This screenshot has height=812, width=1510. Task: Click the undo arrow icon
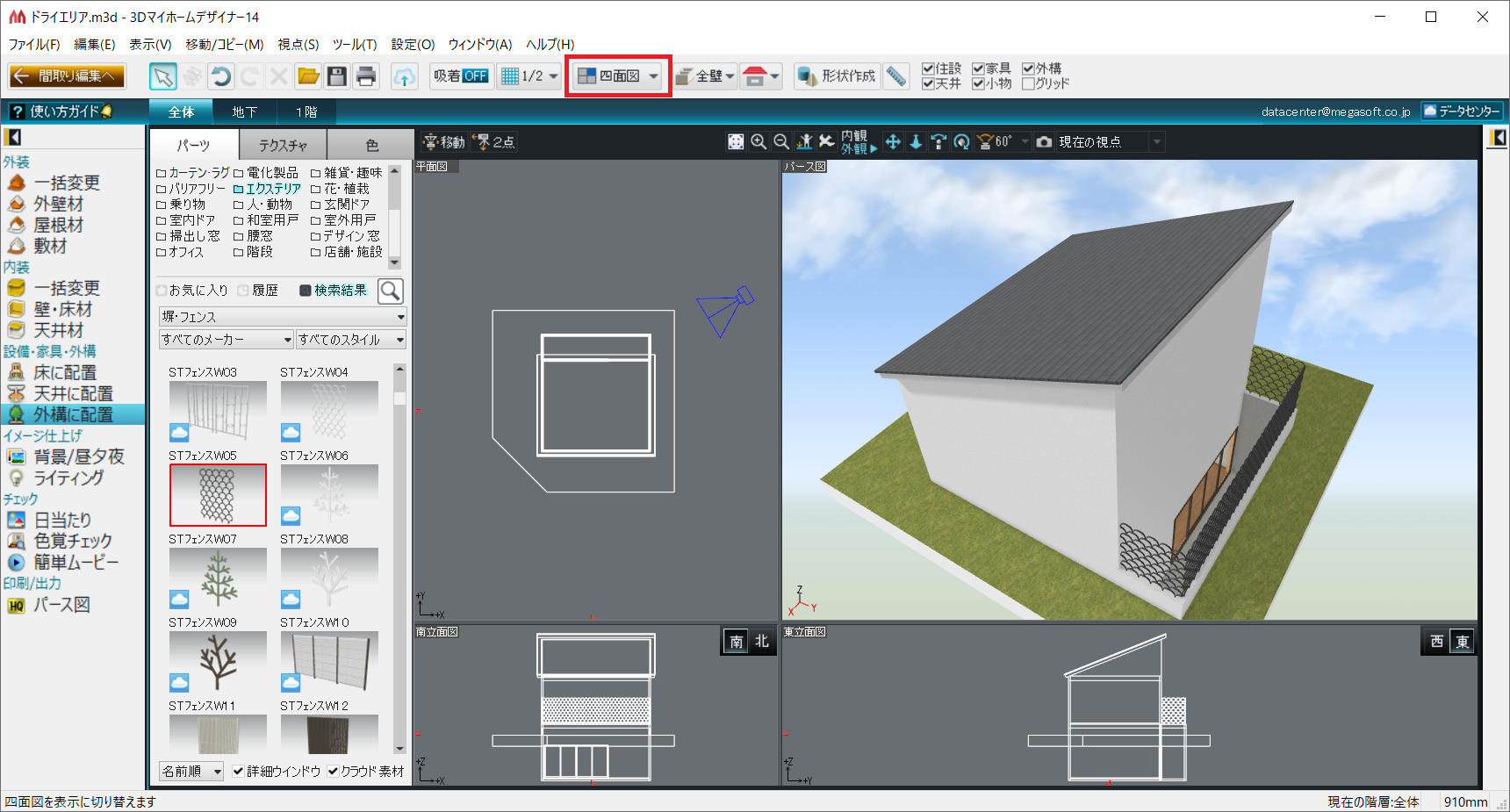(x=221, y=76)
